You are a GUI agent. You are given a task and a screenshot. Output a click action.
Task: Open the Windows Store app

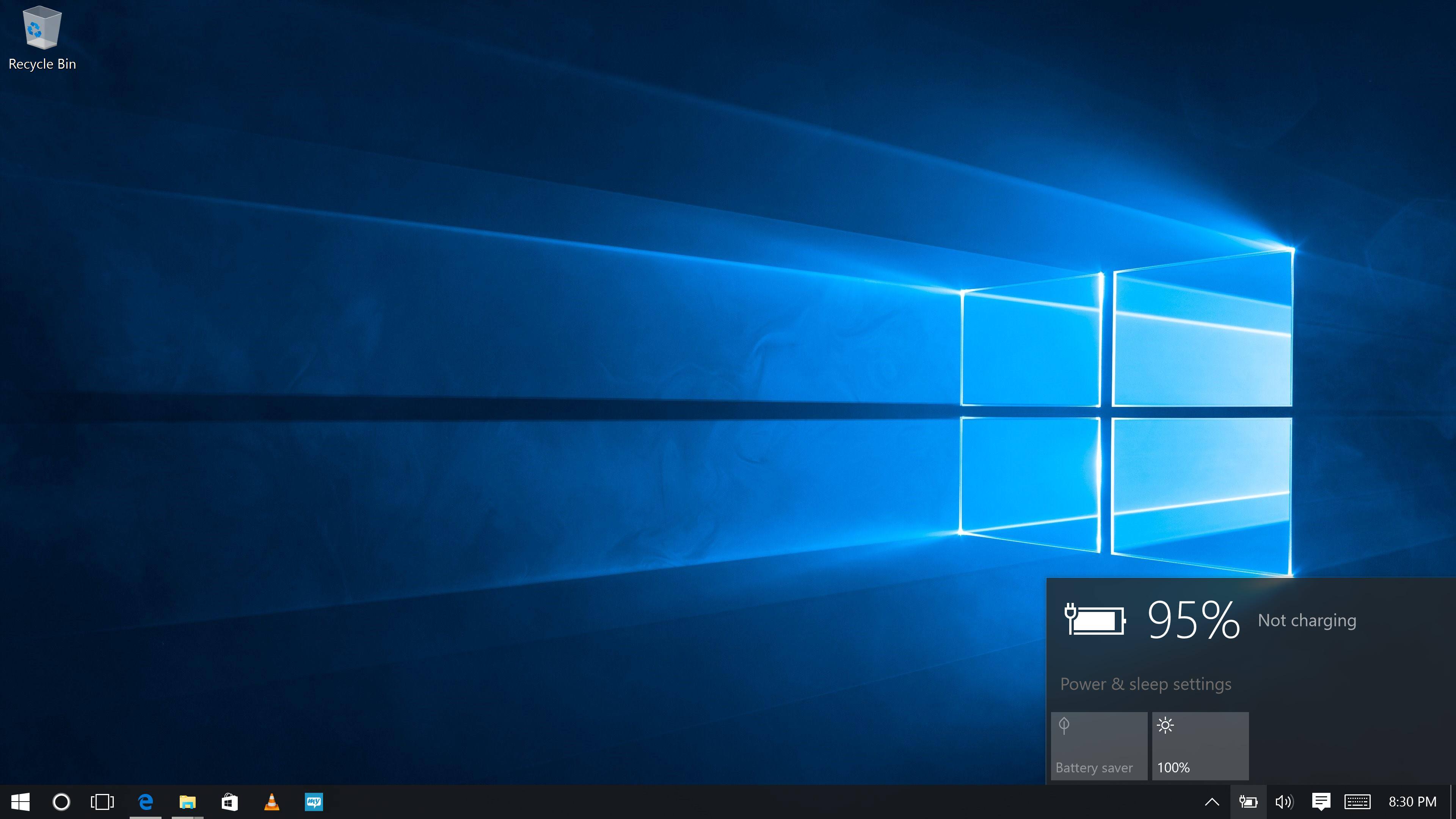pyautogui.click(x=229, y=802)
